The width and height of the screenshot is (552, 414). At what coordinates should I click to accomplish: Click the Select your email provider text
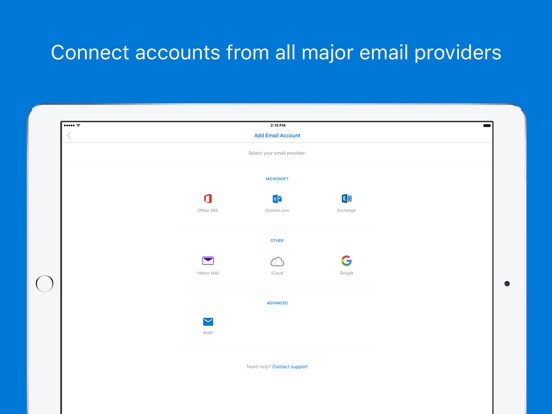pos(277,153)
